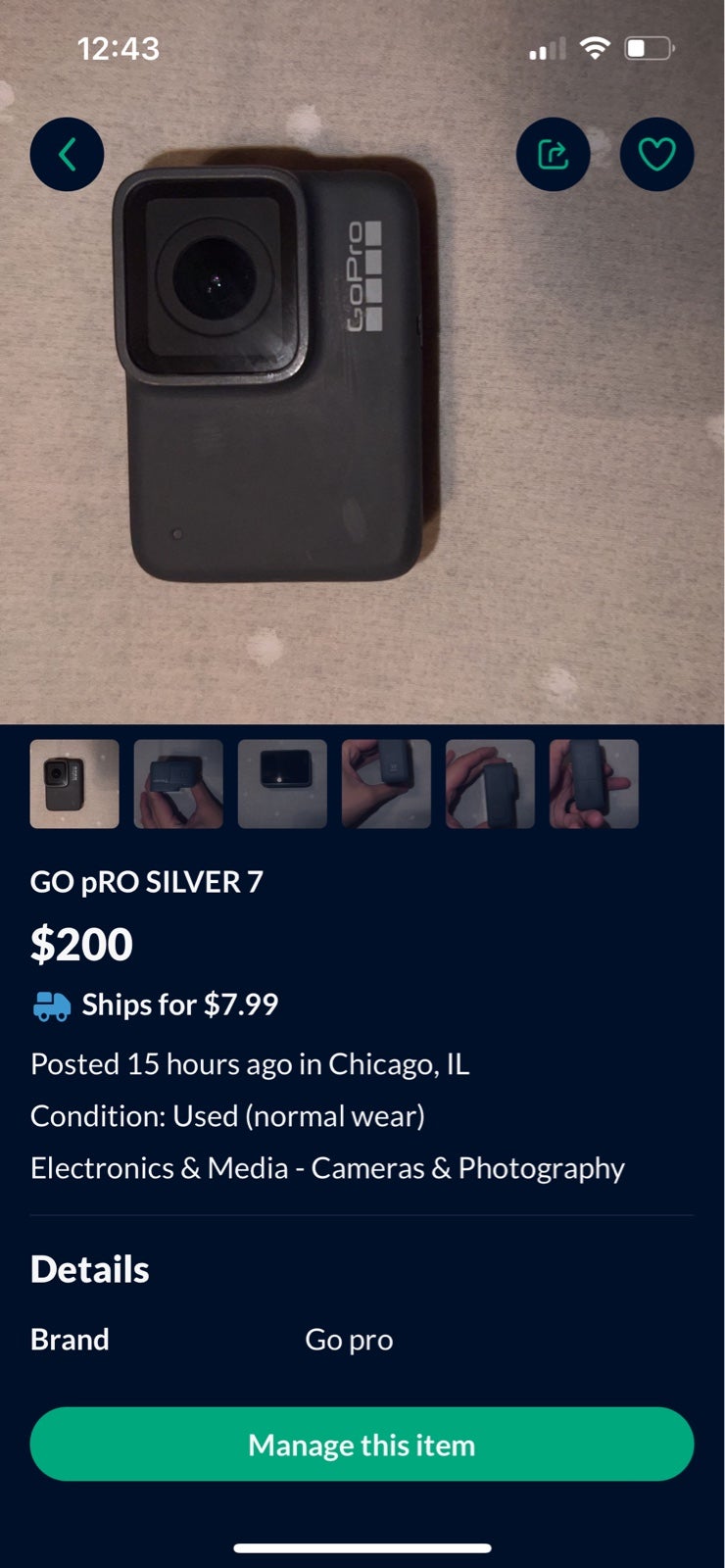Select the fourth photo thumbnail
This screenshot has height=1568, width=725.
pyautogui.click(x=386, y=784)
